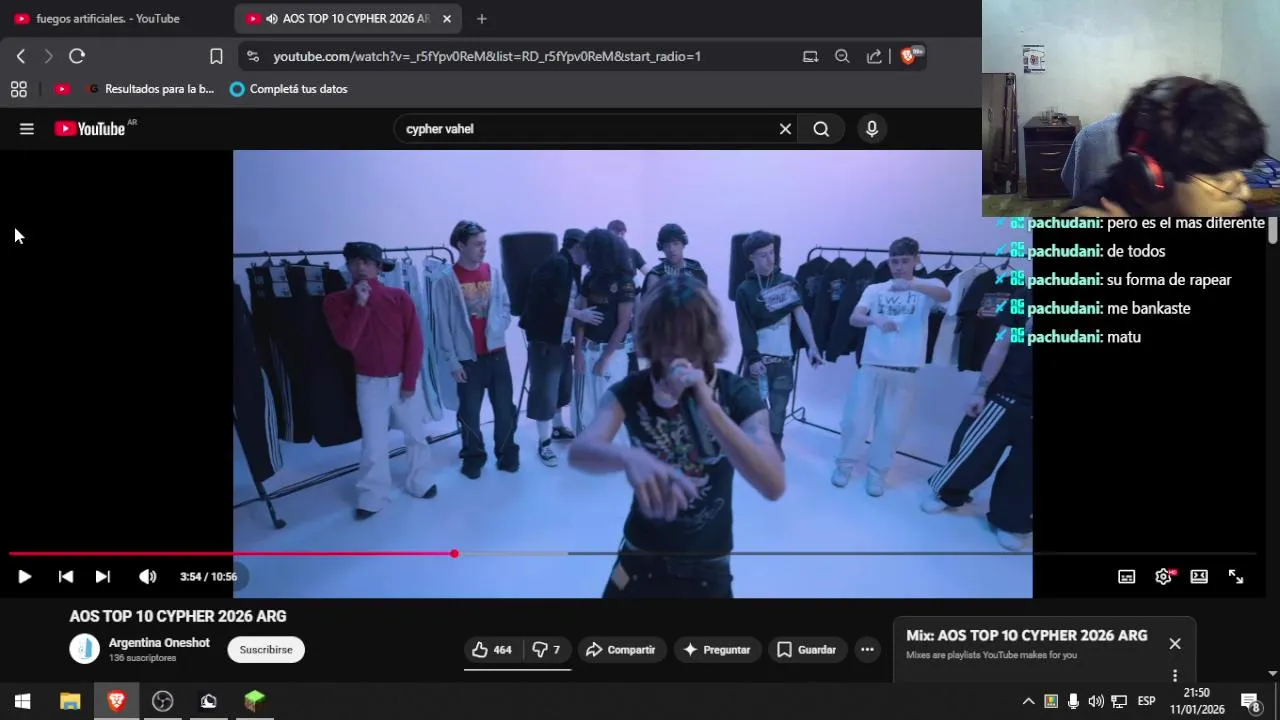Click the zoom magnifier icon in address bar
The height and width of the screenshot is (720, 1280).
842,57
